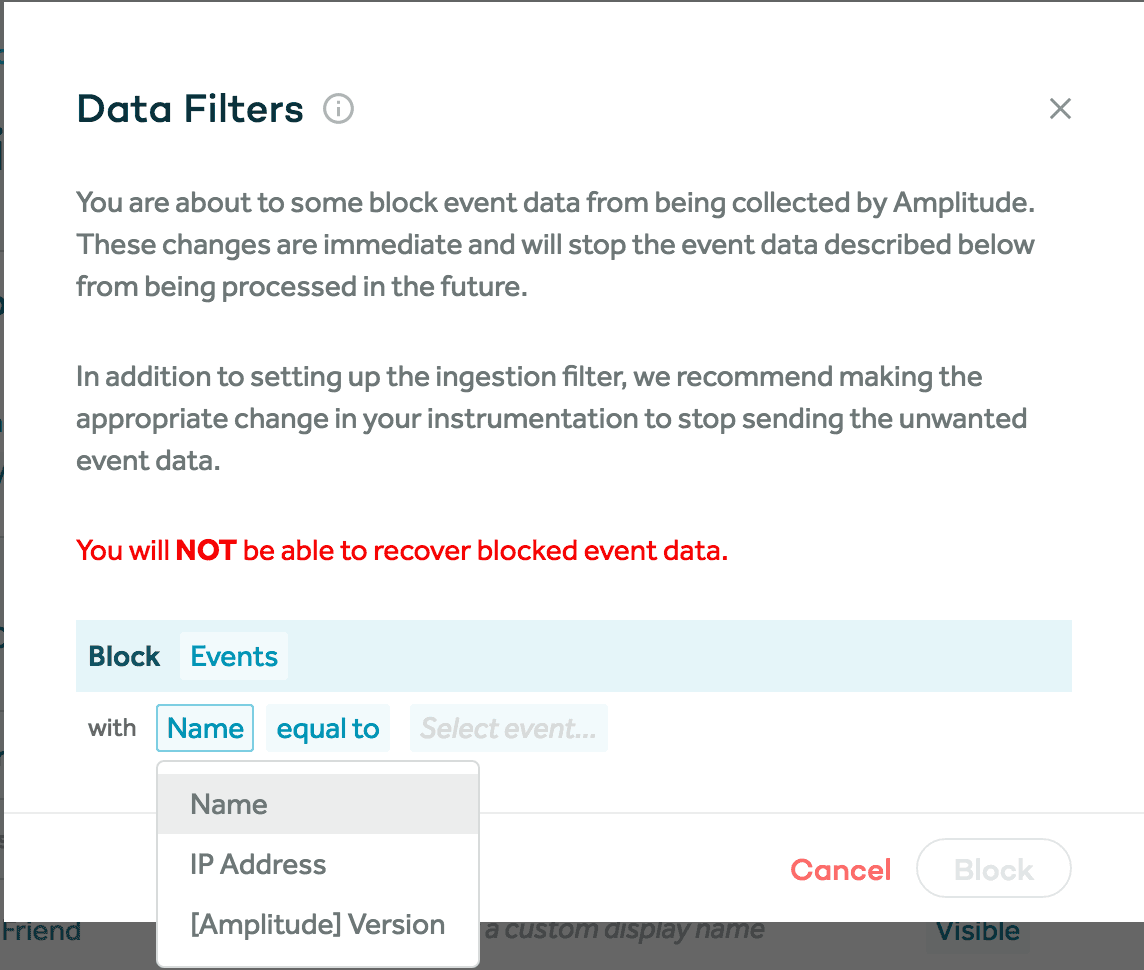The height and width of the screenshot is (970, 1144).
Task: Click the Data Filters heading
Action: pyautogui.click(x=190, y=109)
